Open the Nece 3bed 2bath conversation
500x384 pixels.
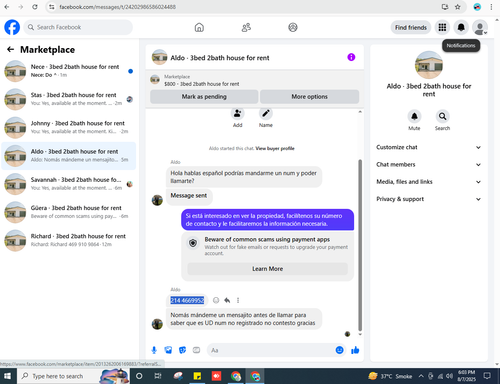point(68,71)
